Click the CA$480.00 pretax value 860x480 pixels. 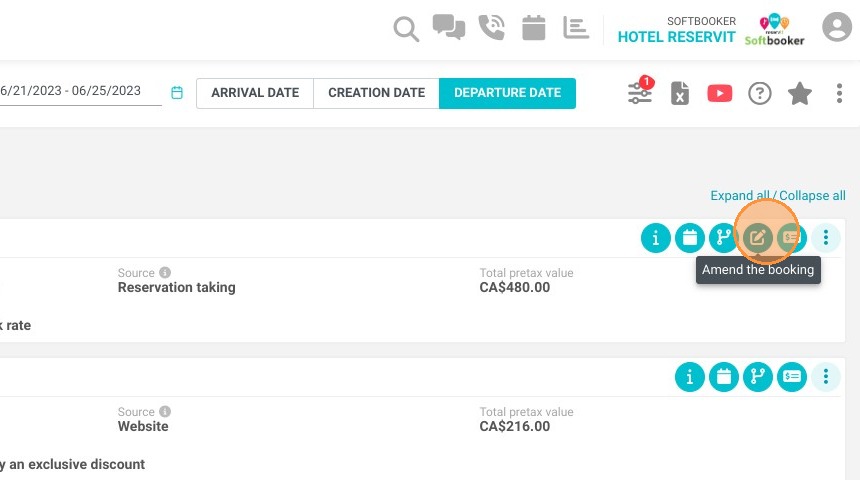[514, 287]
